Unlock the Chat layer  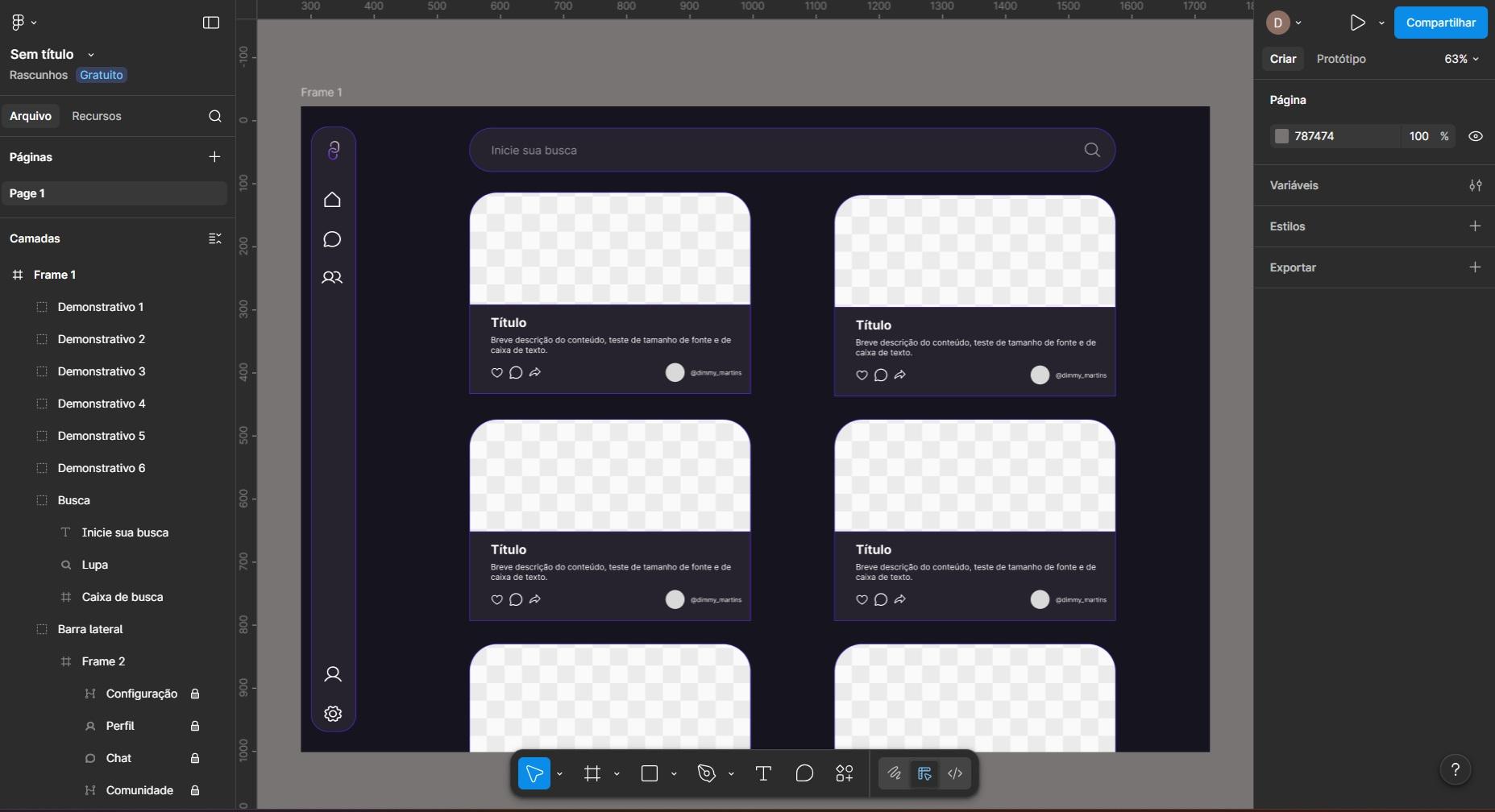click(x=195, y=758)
